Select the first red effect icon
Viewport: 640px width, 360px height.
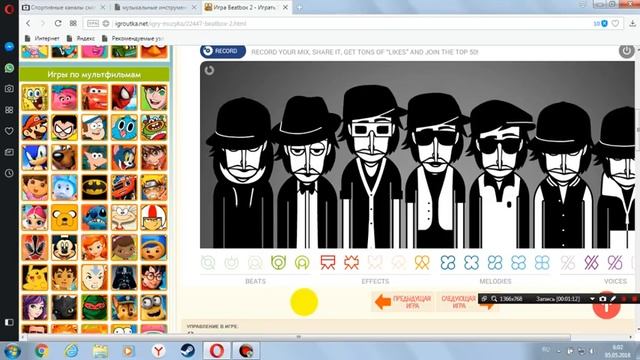coord(328,262)
